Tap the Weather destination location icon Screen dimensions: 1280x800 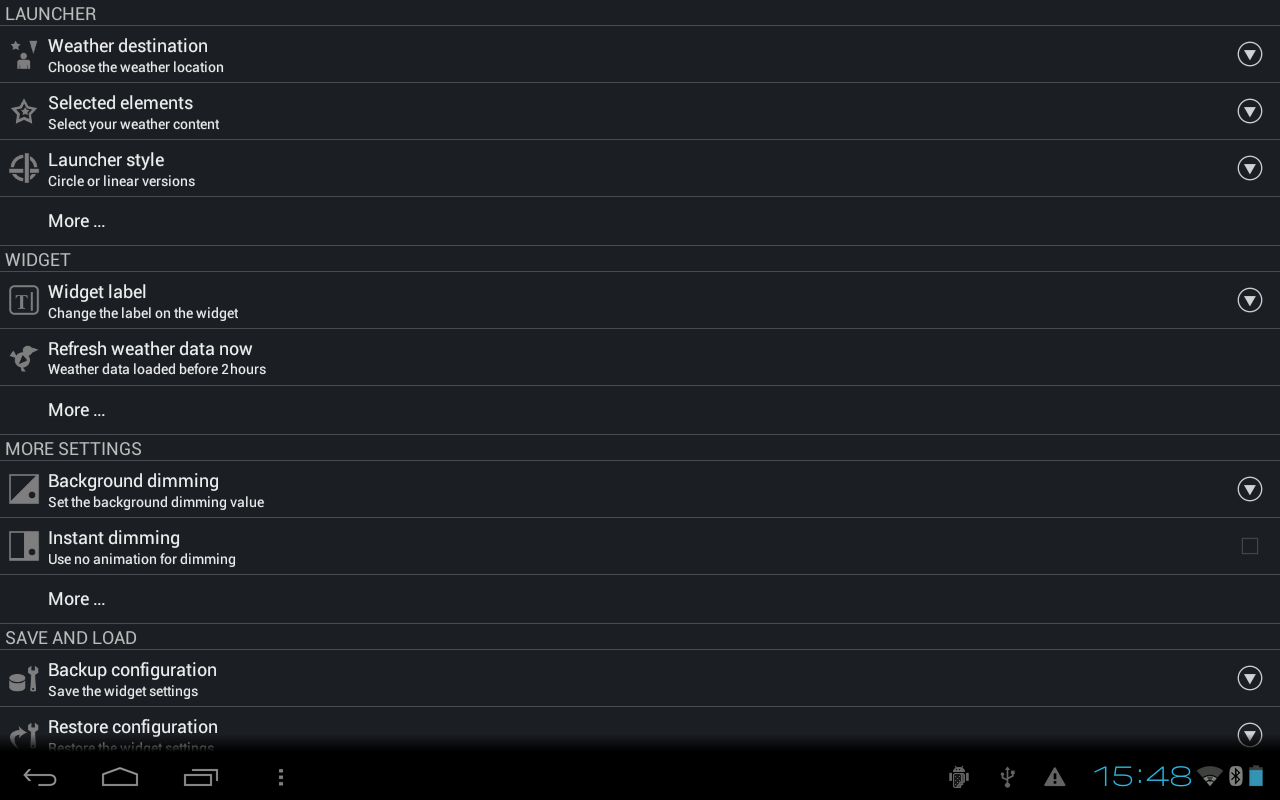(24, 54)
